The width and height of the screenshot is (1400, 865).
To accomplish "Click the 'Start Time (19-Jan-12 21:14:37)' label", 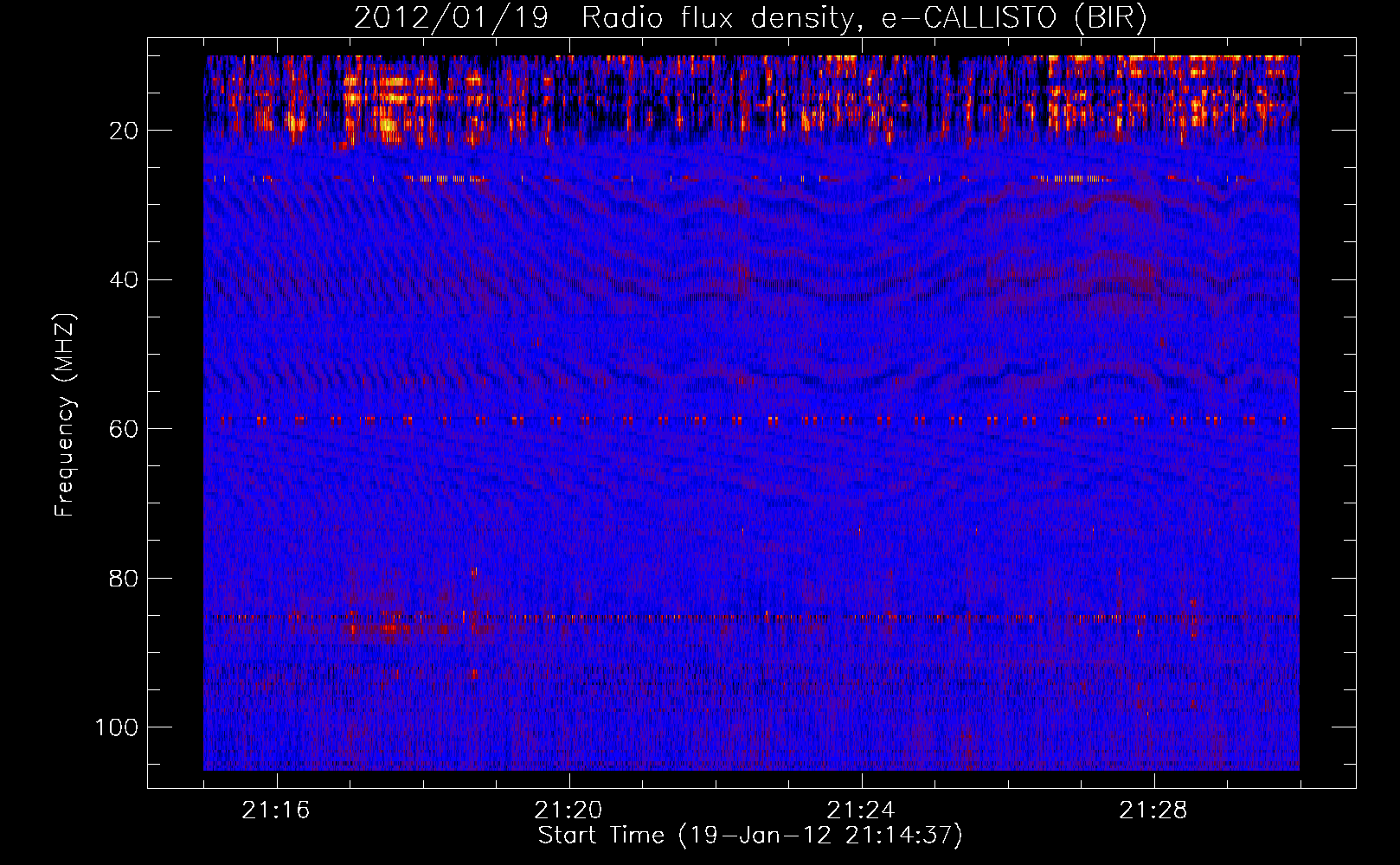I will (750, 836).
